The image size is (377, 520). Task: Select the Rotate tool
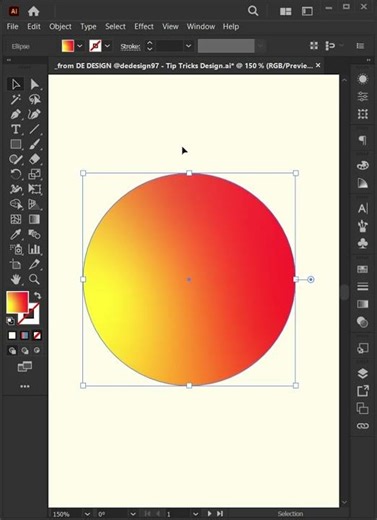pyautogui.click(x=15, y=174)
